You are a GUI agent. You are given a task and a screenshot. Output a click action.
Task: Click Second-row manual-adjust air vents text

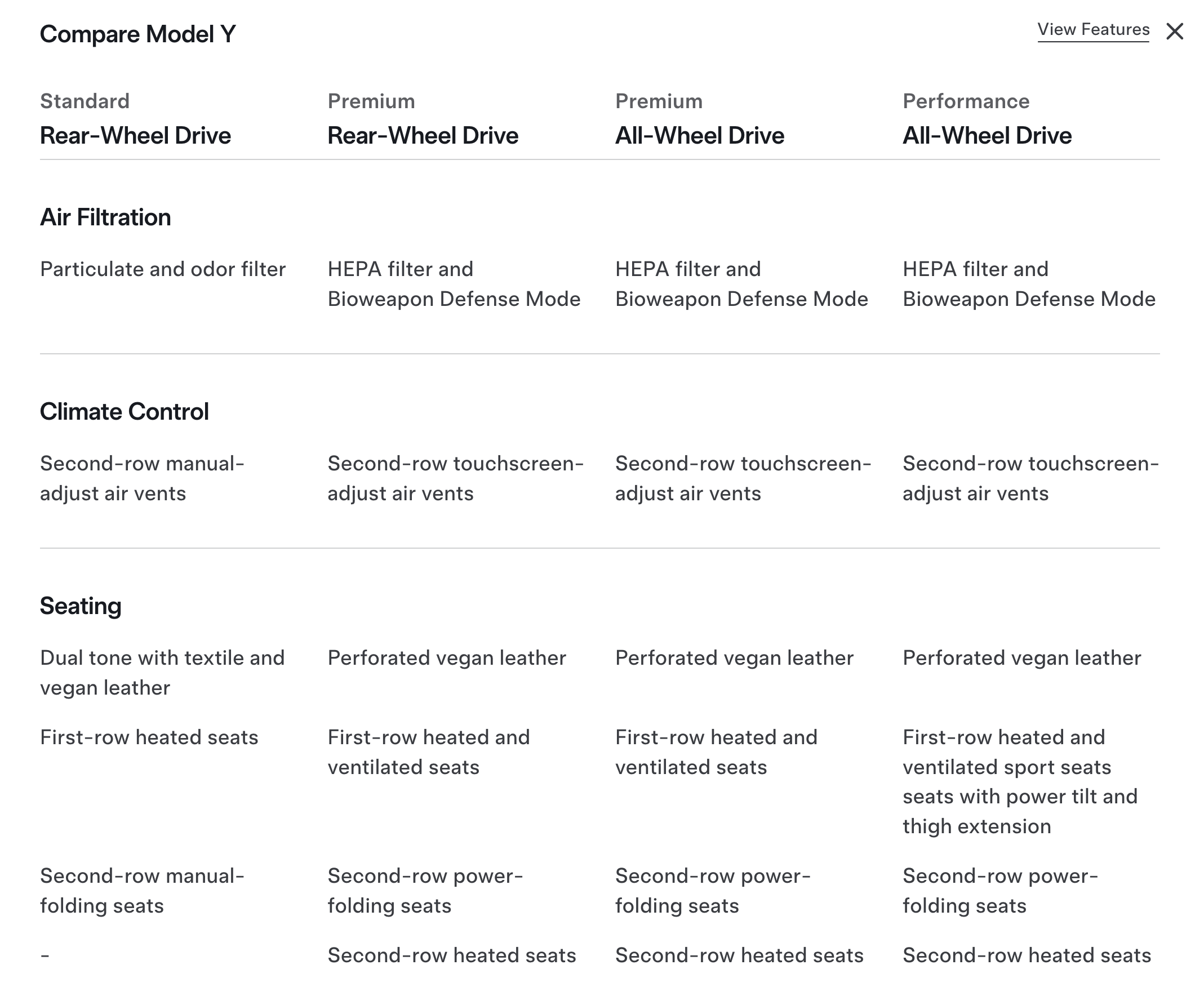(141, 479)
